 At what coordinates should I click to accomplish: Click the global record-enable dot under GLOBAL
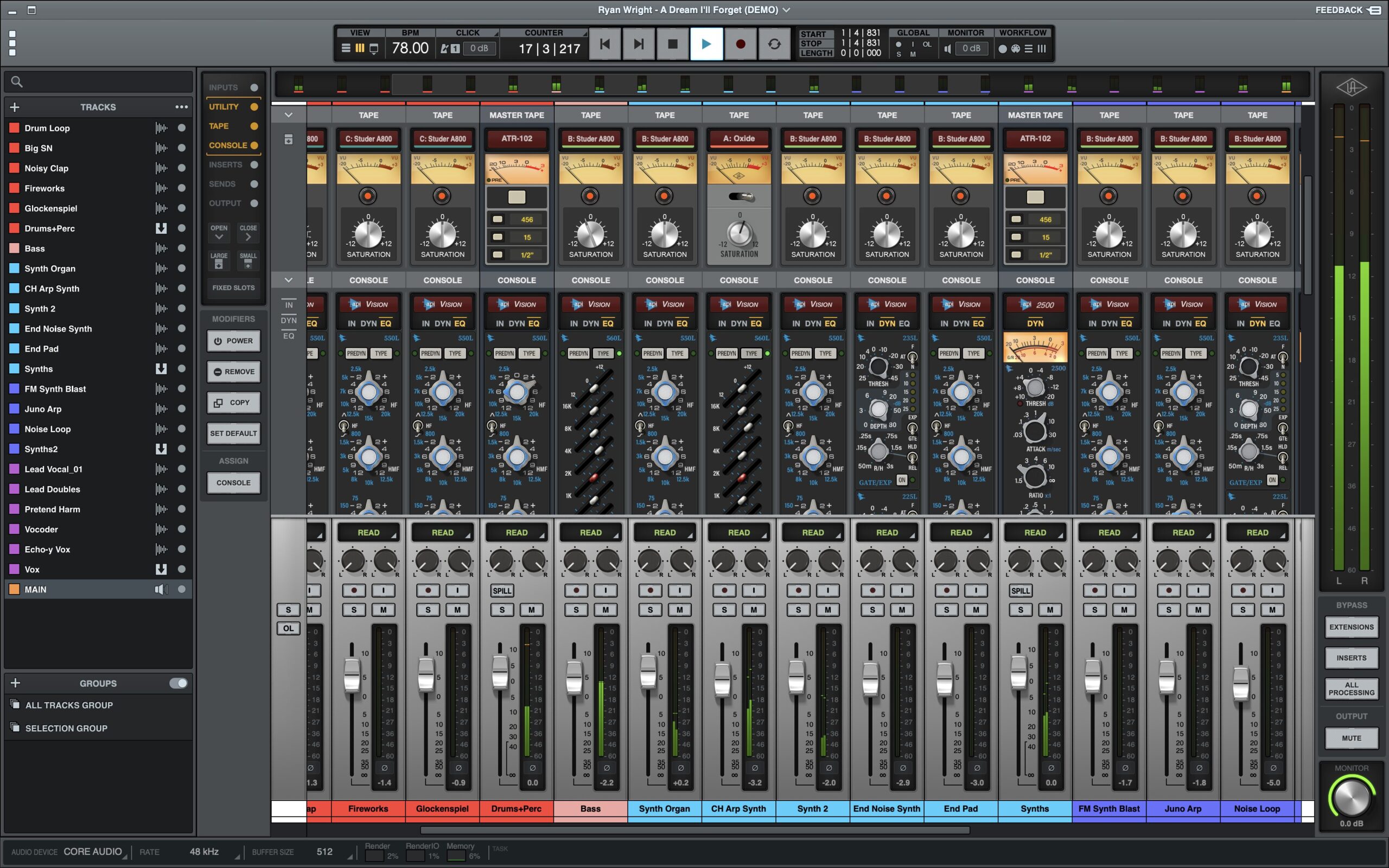click(899, 44)
